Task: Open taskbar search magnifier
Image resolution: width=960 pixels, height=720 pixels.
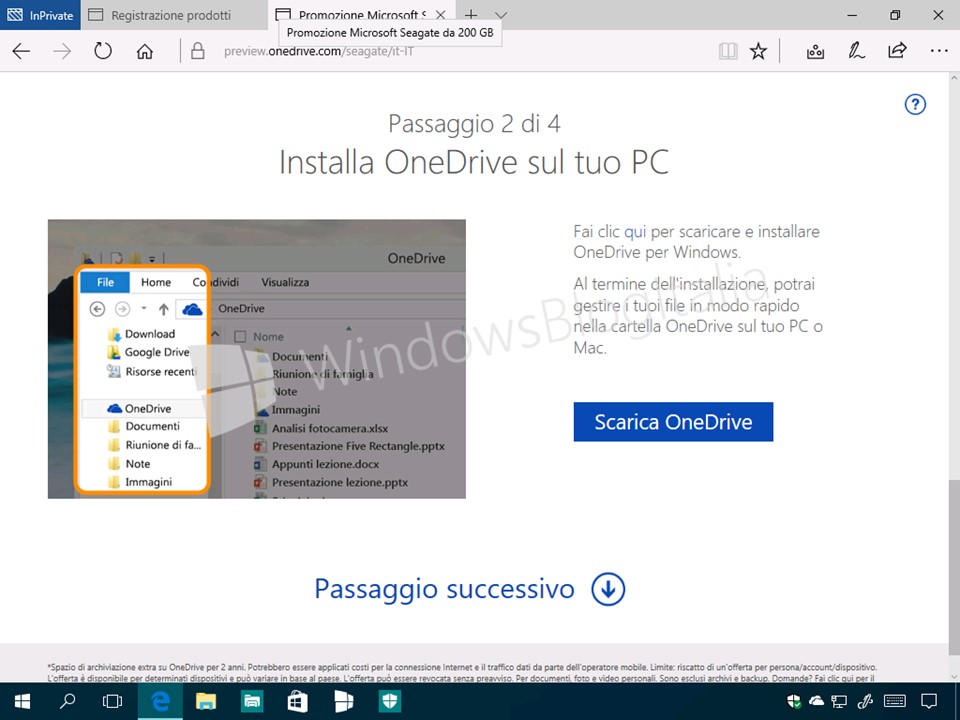Action: pyautogui.click(x=67, y=702)
